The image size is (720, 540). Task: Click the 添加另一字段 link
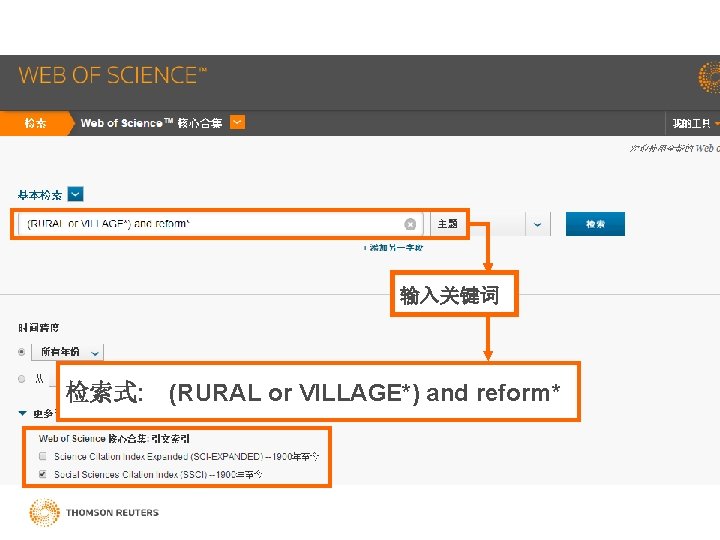[x=393, y=248]
